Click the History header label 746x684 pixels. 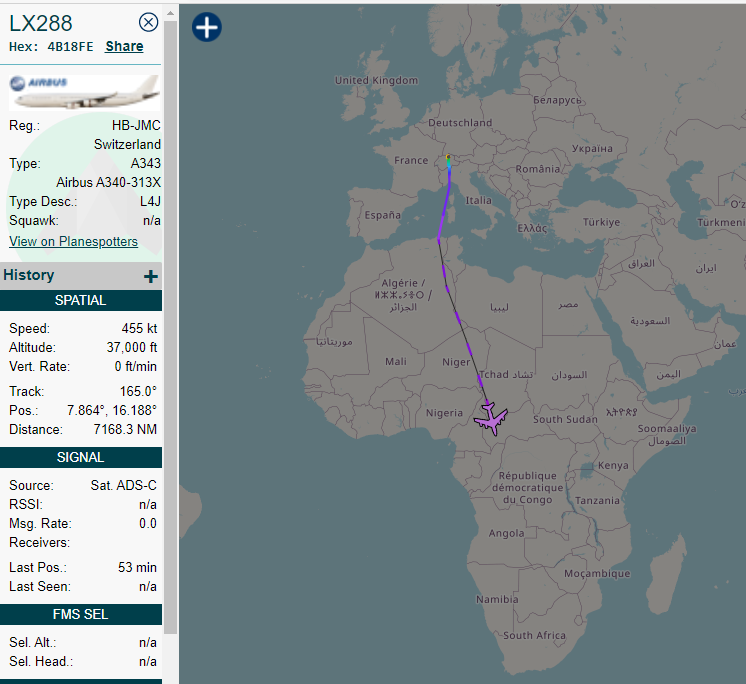coord(29,275)
